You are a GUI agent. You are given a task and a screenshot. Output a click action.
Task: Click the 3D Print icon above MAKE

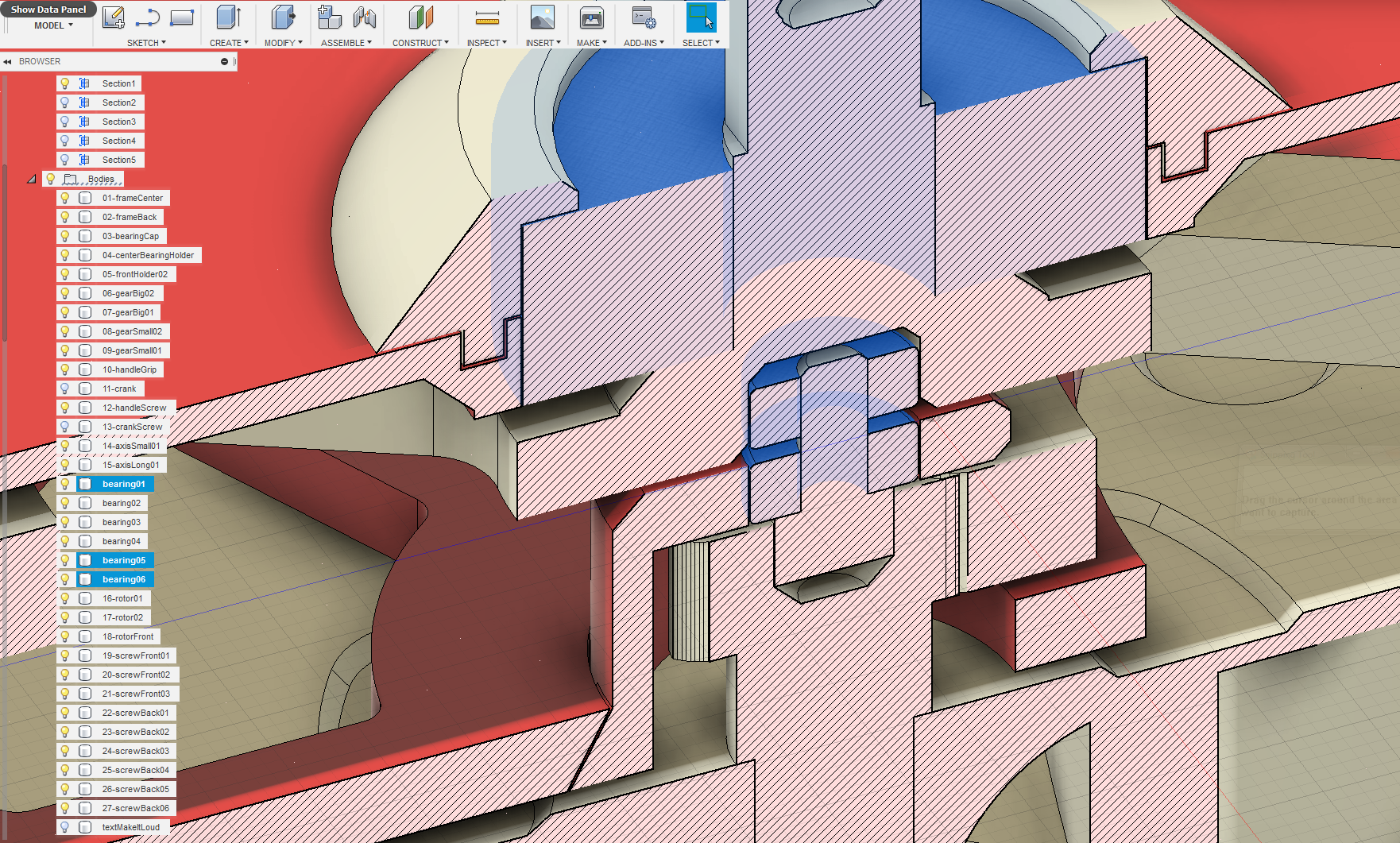click(x=591, y=17)
